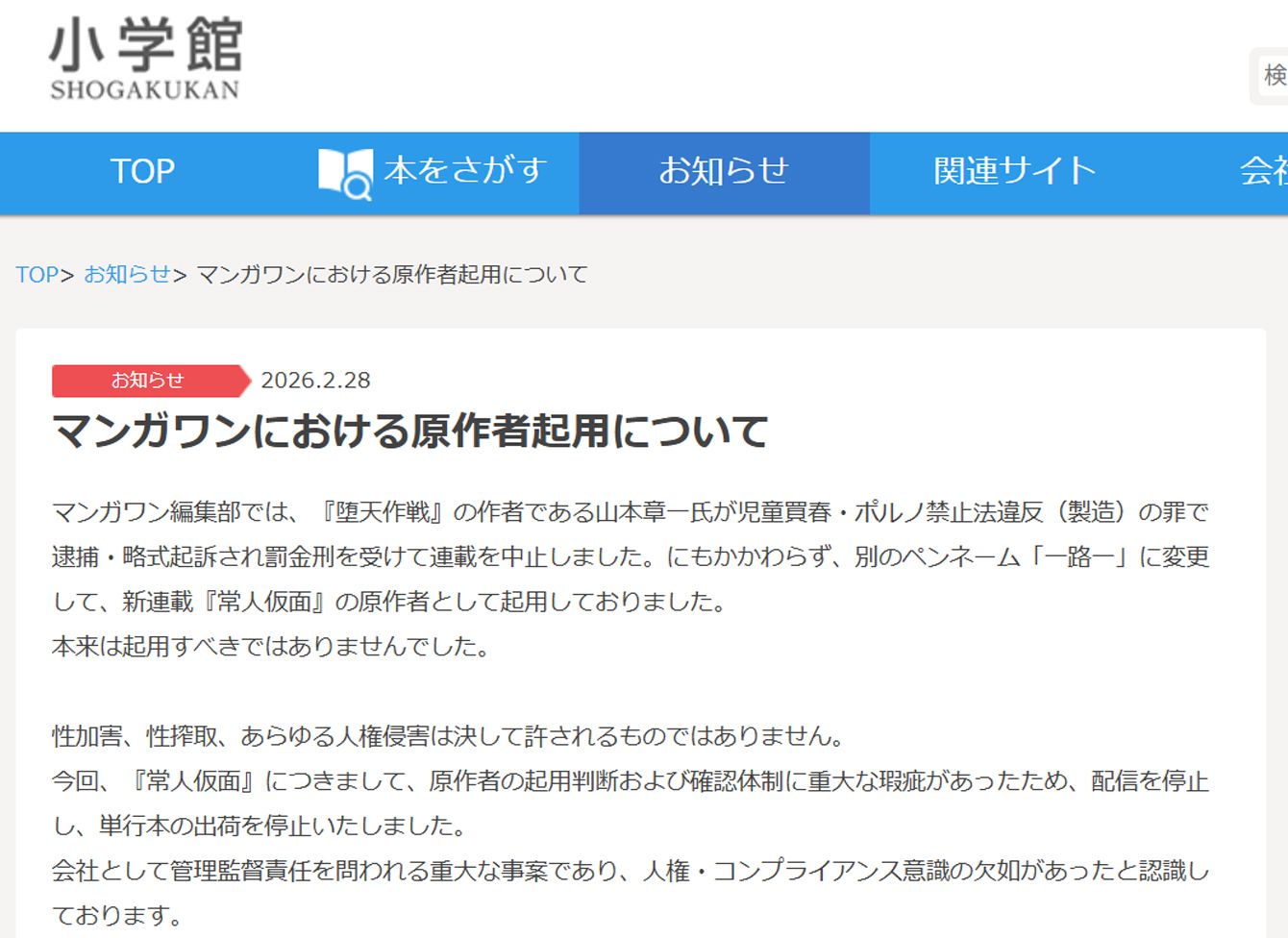The width and height of the screenshot is (1288, 938).
Task: Click the line starting 会社として管理監督責任
Action: click(631, 871)
